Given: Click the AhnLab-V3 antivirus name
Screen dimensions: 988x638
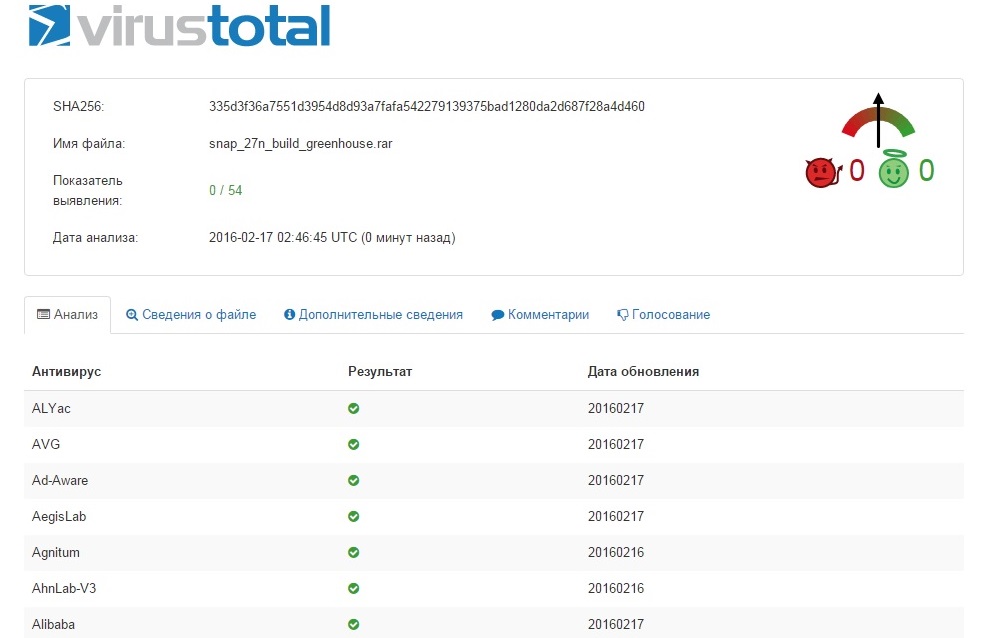Looking at the screenshot, I should point(64,588).
